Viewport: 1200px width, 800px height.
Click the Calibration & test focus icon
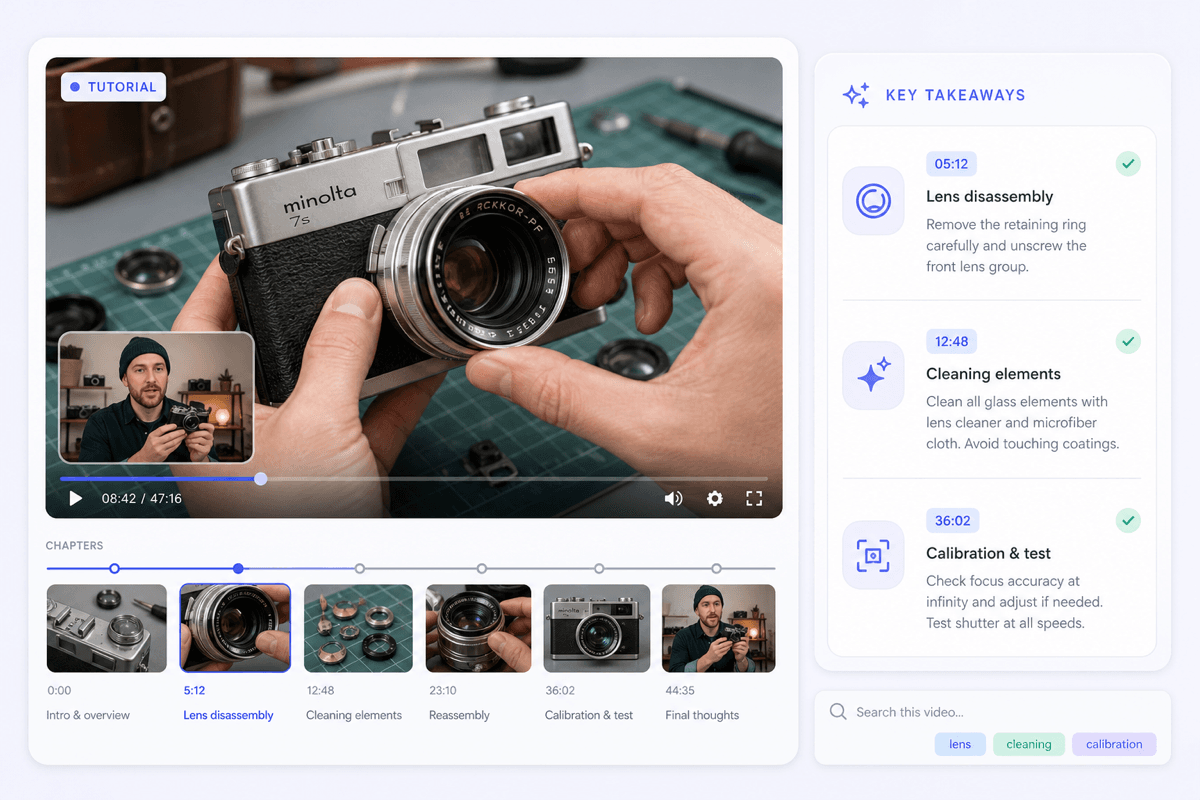873,555
